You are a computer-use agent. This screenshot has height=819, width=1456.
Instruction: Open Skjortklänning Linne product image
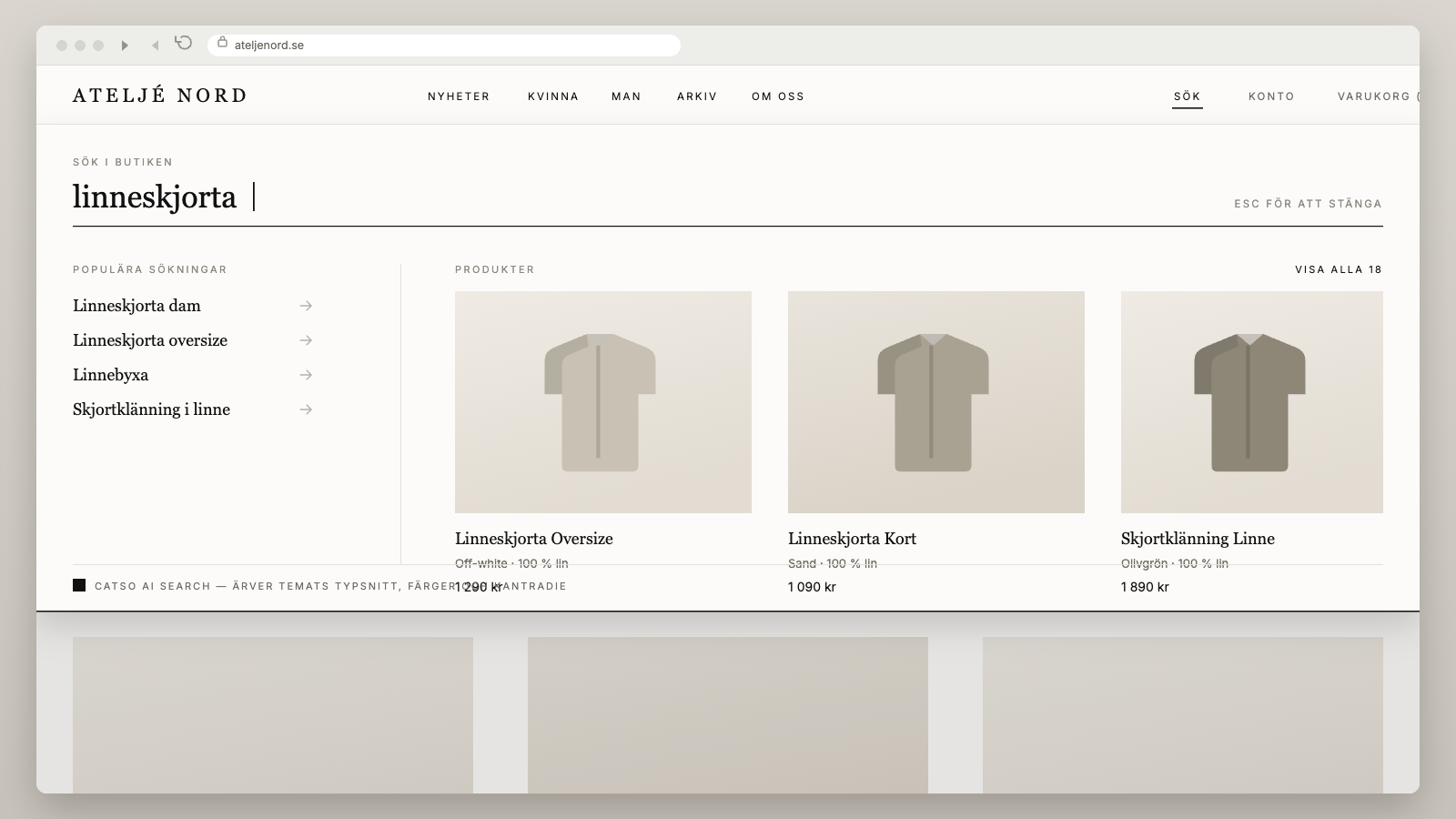(x=1252, y=402)
